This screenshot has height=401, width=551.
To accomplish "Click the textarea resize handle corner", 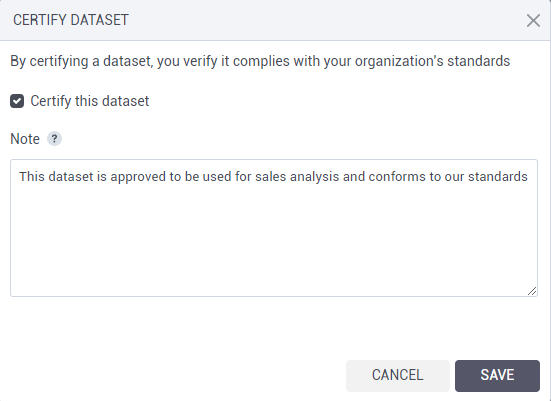I will [x=532, y=291].
